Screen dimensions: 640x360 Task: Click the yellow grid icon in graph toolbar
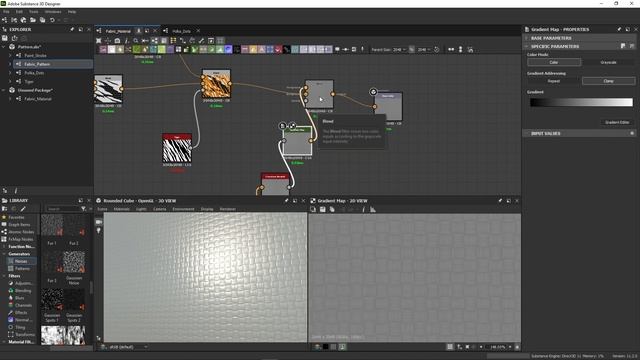(x=173, y=41)
